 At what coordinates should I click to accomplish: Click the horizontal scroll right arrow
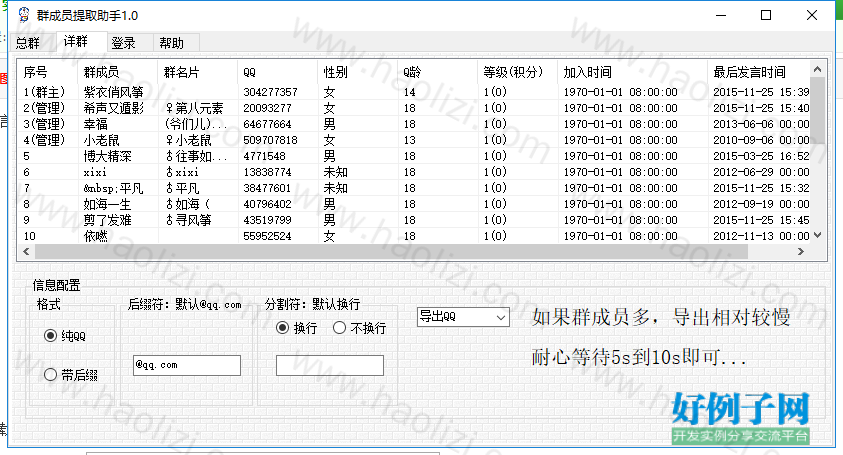coord(801,251)
